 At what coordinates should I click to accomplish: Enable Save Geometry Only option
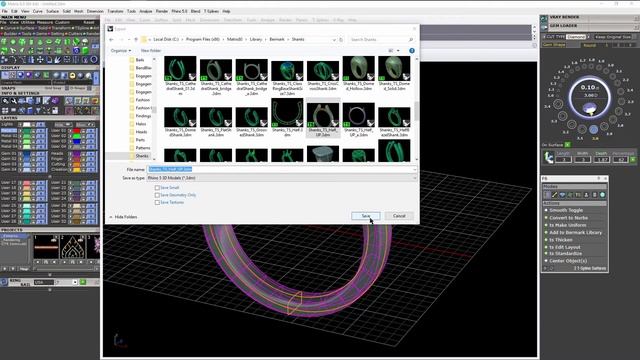click(157, 195)
